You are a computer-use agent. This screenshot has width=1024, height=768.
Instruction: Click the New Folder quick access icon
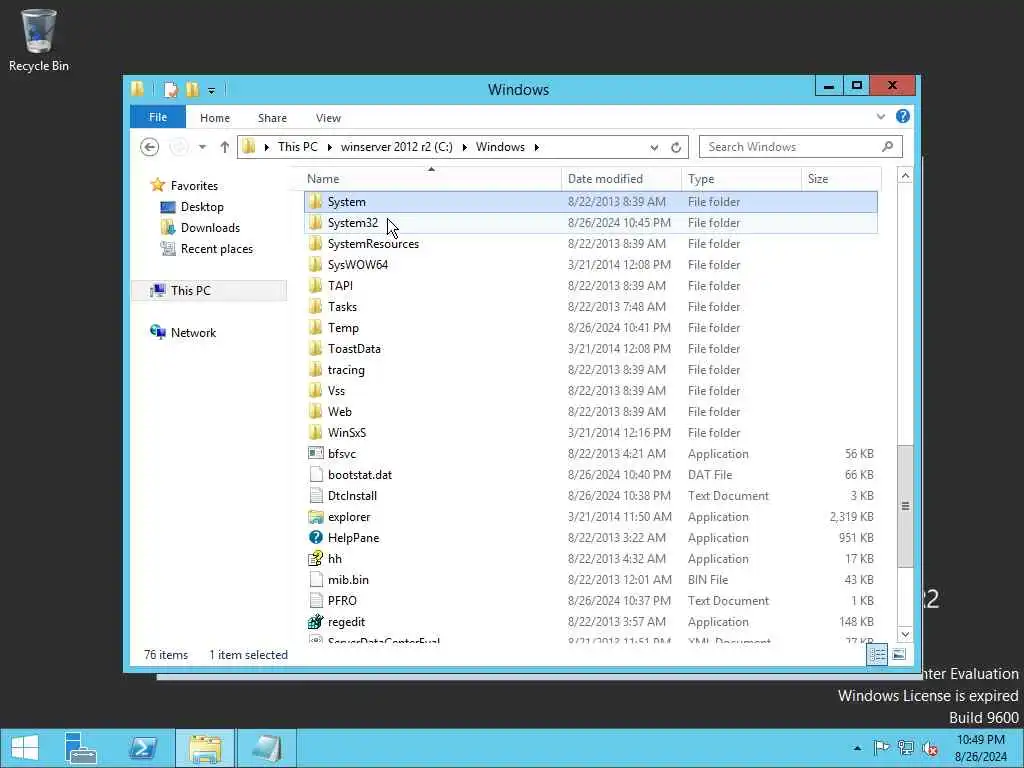[x=192, y=89]
